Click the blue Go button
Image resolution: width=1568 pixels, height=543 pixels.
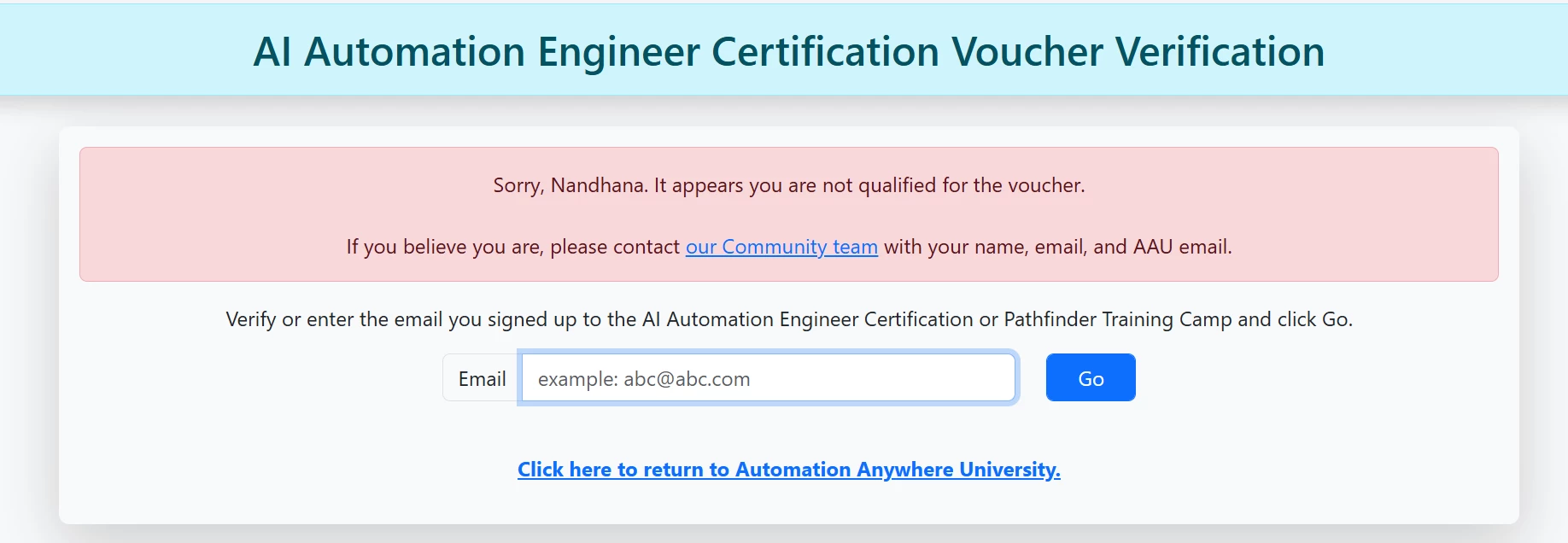coord(1091,377)
